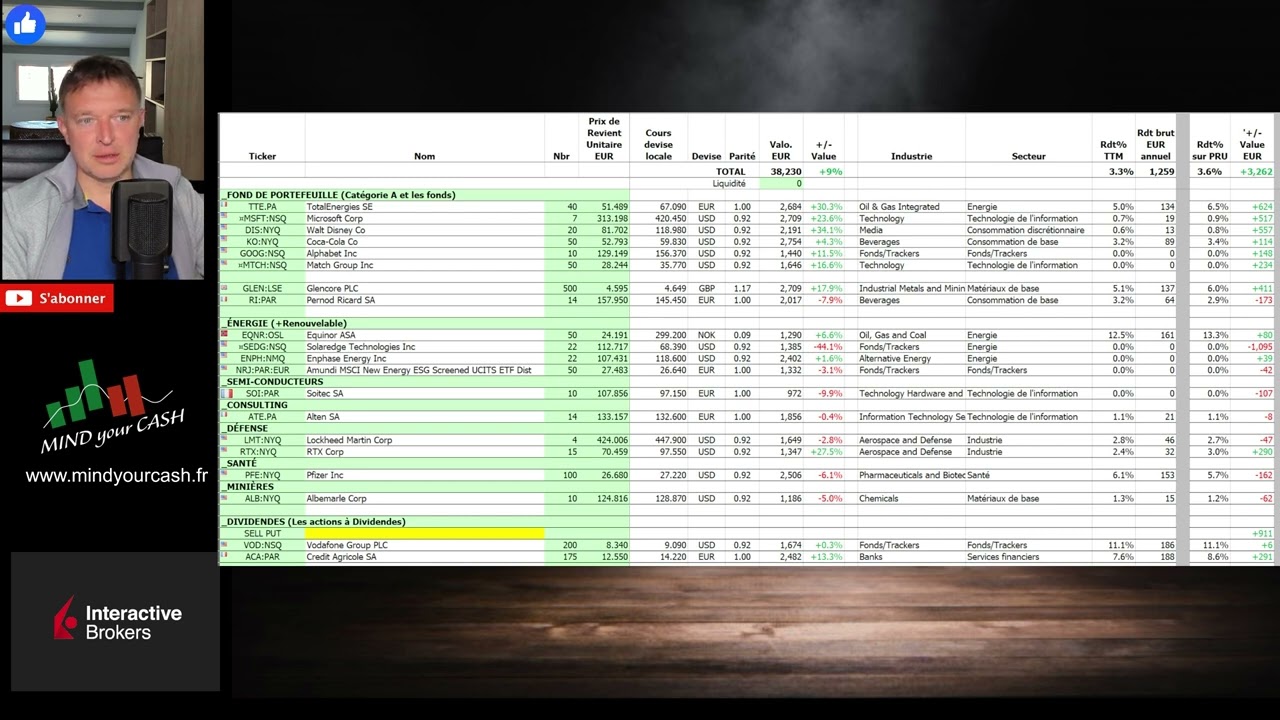
Task: Select the SELL PUT cell
Action: pyautogui.click(x=262, y=533)
